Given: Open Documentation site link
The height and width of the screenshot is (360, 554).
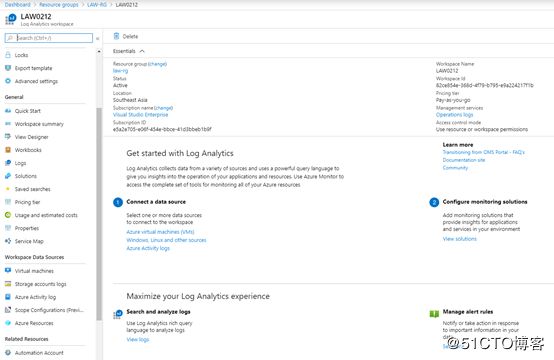Looking at the screenshot, I should click(x=464, y=160).
